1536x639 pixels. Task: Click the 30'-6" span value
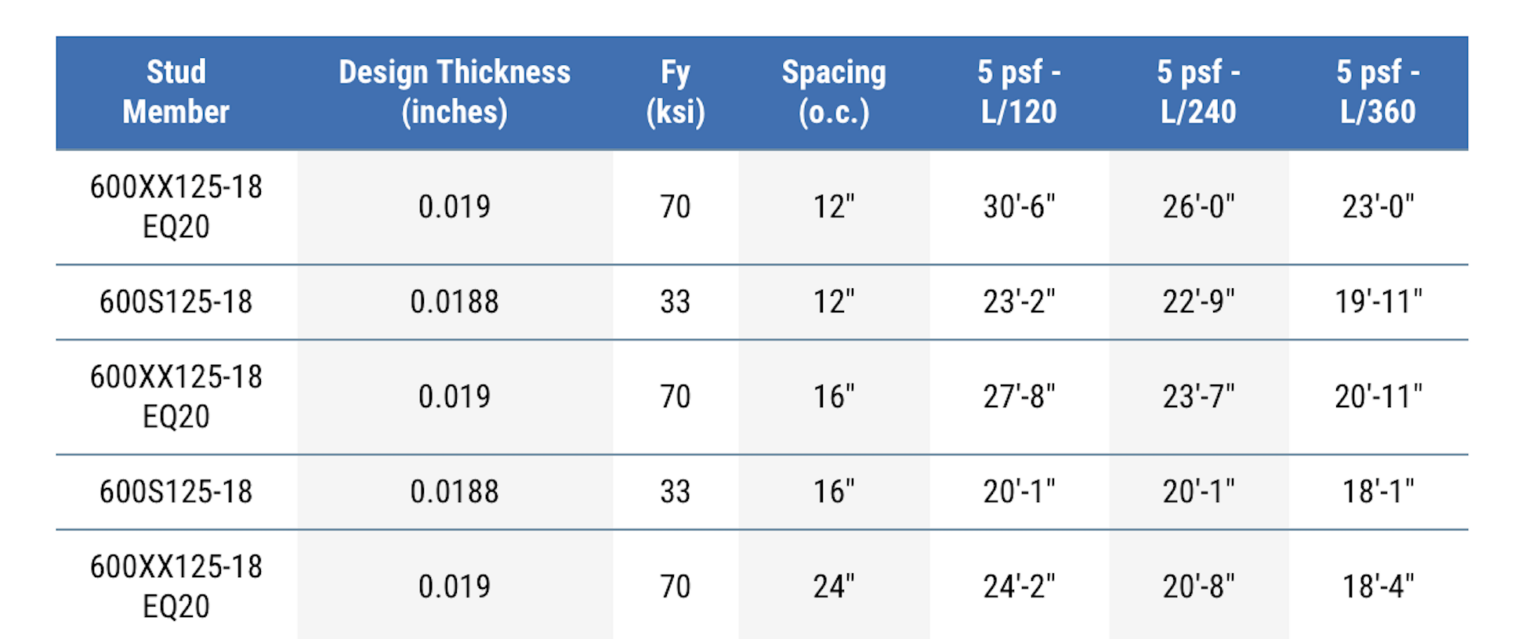coord(1019,207)
